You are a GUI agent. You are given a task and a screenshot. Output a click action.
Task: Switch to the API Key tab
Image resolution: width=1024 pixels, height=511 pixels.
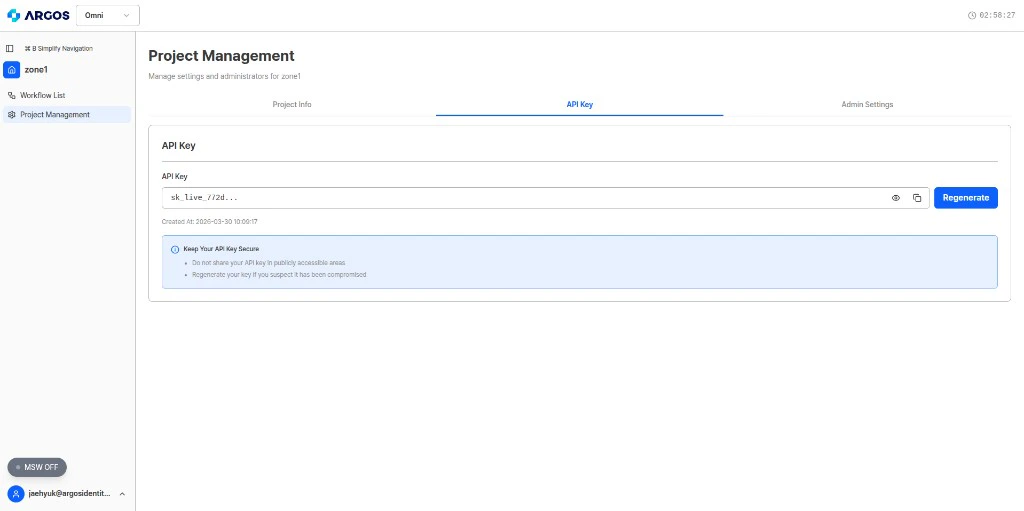pyautogui.click(x=580, y=105)
